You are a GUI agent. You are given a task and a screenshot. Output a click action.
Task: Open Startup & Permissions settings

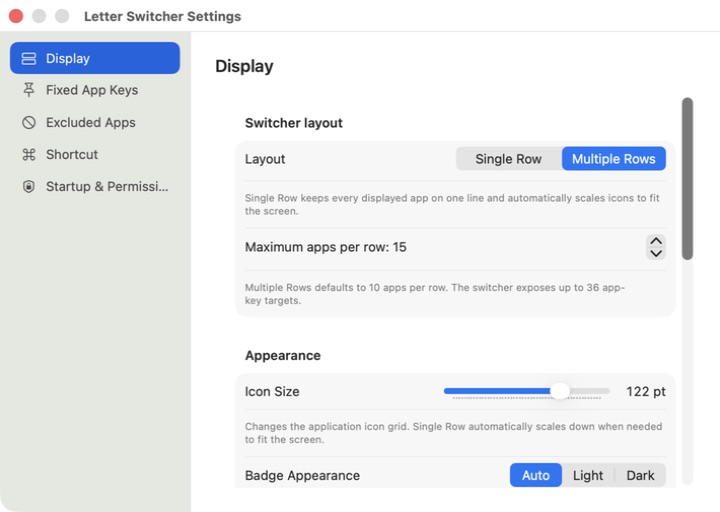(95, 186)
